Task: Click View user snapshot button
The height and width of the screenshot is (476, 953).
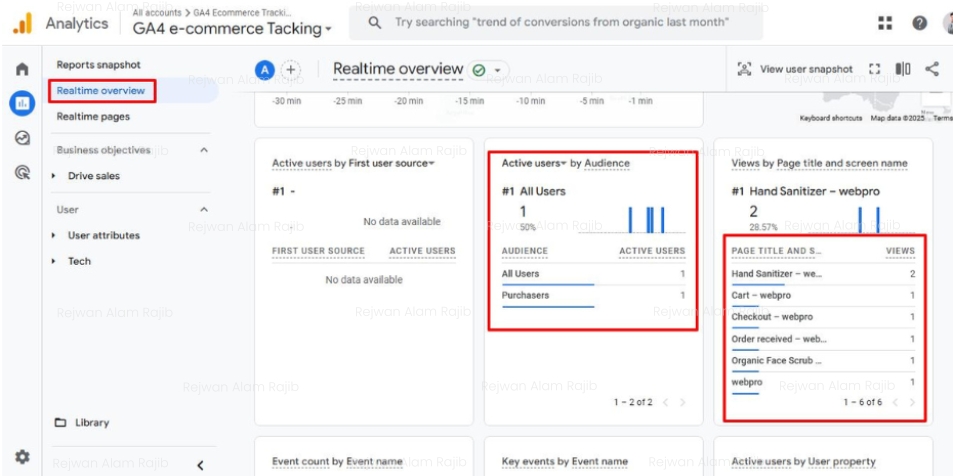Action: [x=797, y=69]
